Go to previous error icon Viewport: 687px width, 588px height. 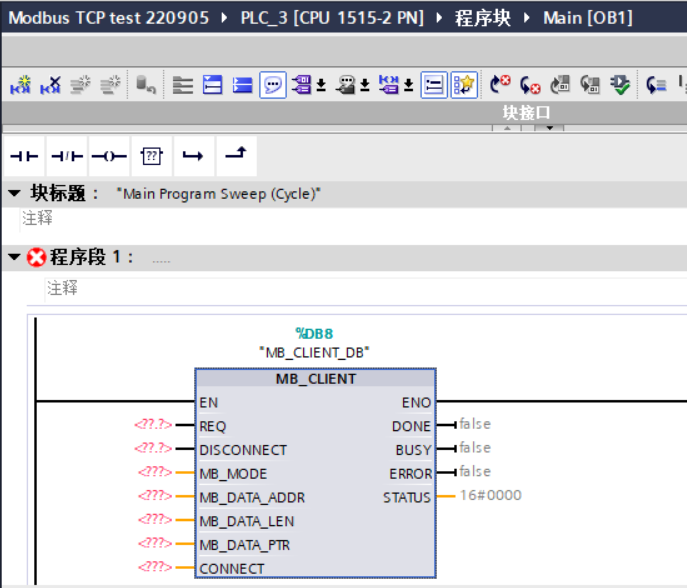[530, 85]
